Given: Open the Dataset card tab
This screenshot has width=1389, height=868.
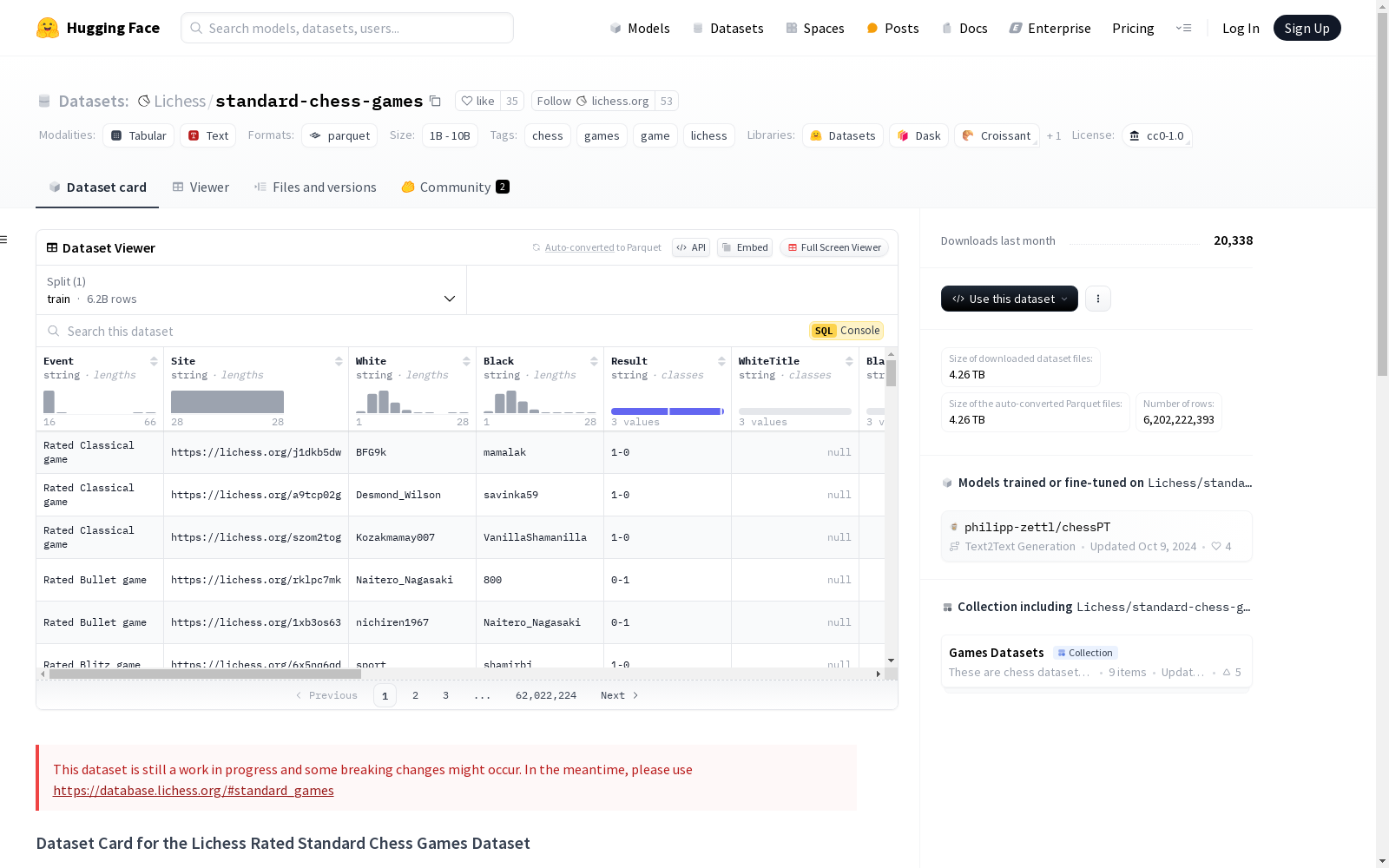Looking at the screenshot, I should pyautogui.click(x=97, y=187).
